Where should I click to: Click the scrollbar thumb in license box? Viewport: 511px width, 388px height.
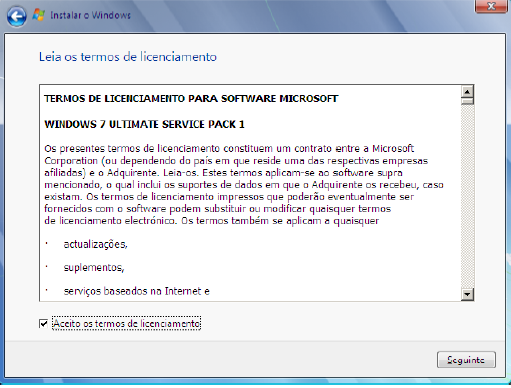point(467,101)
